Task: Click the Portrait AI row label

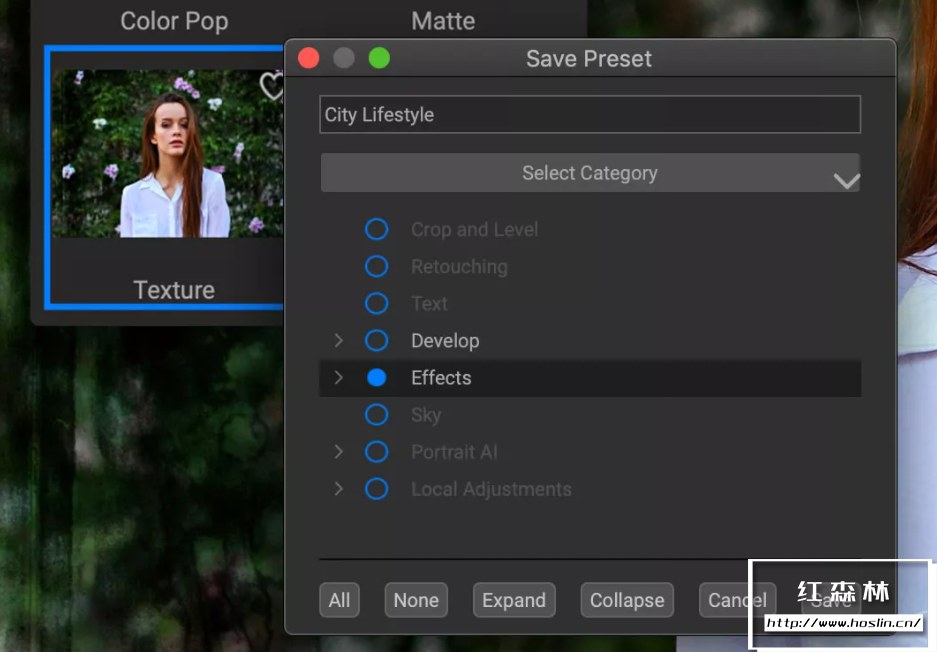Action: click(x=454, y=452)
